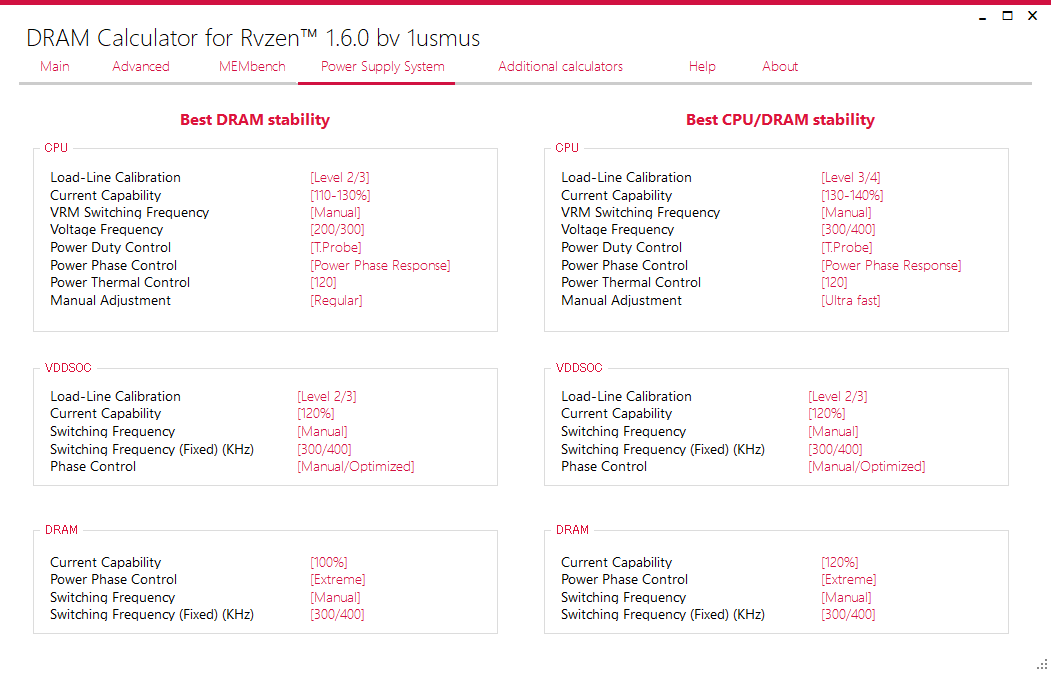The width and height of the screenshot is (1051, 673).
Task: Click [Manual/Optimized] value under Best CPU/DRAM stability
Action: (x=867, y=467)
